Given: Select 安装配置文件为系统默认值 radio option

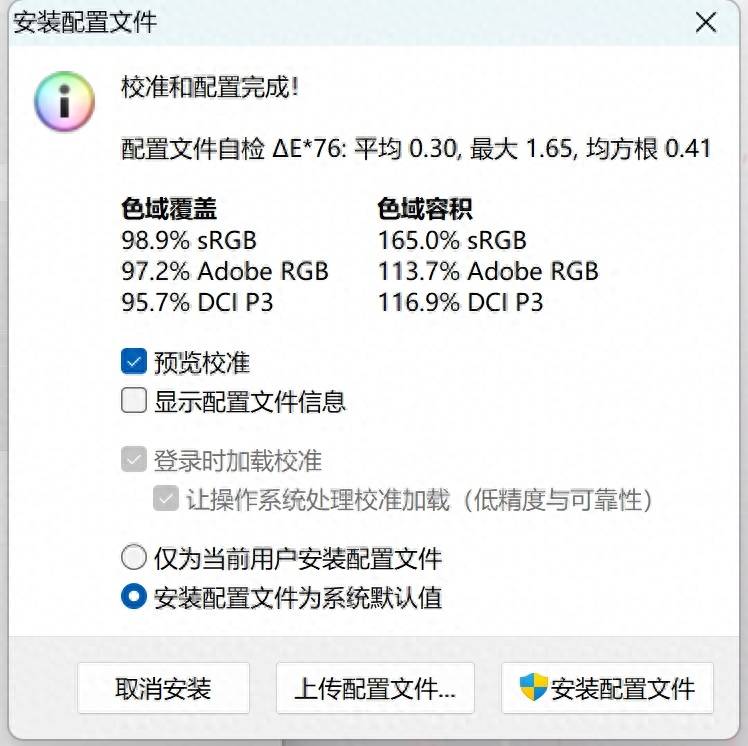Looking at the screenshot, I should click(x=134, y=598).
